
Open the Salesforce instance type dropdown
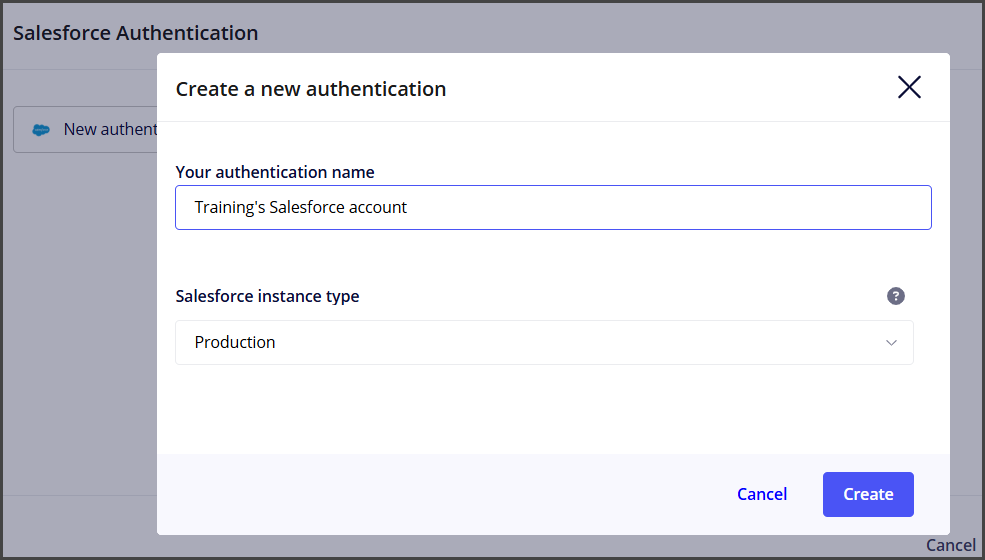coord(544,343)
